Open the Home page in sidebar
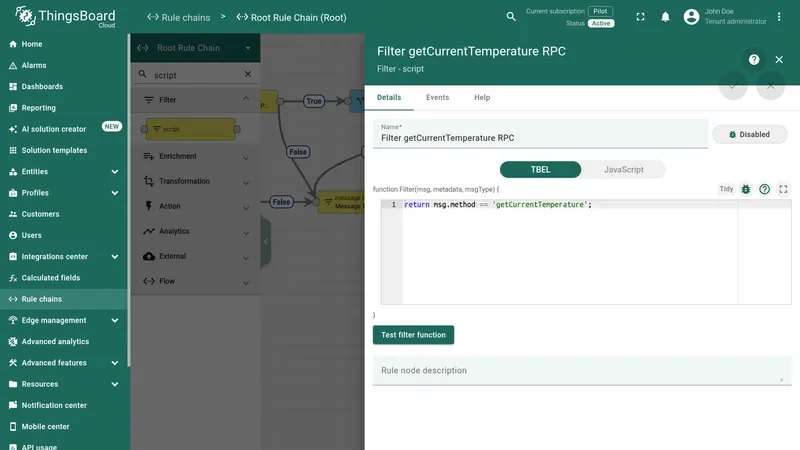 pos(64,44)
